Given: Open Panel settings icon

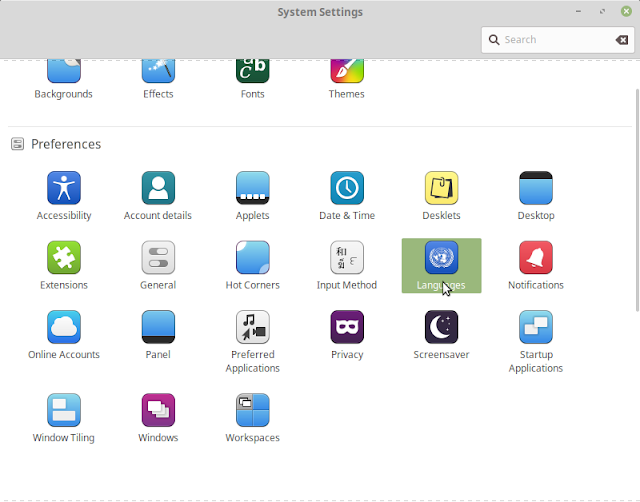Looking at the screenshot, I should pos(158,327).
